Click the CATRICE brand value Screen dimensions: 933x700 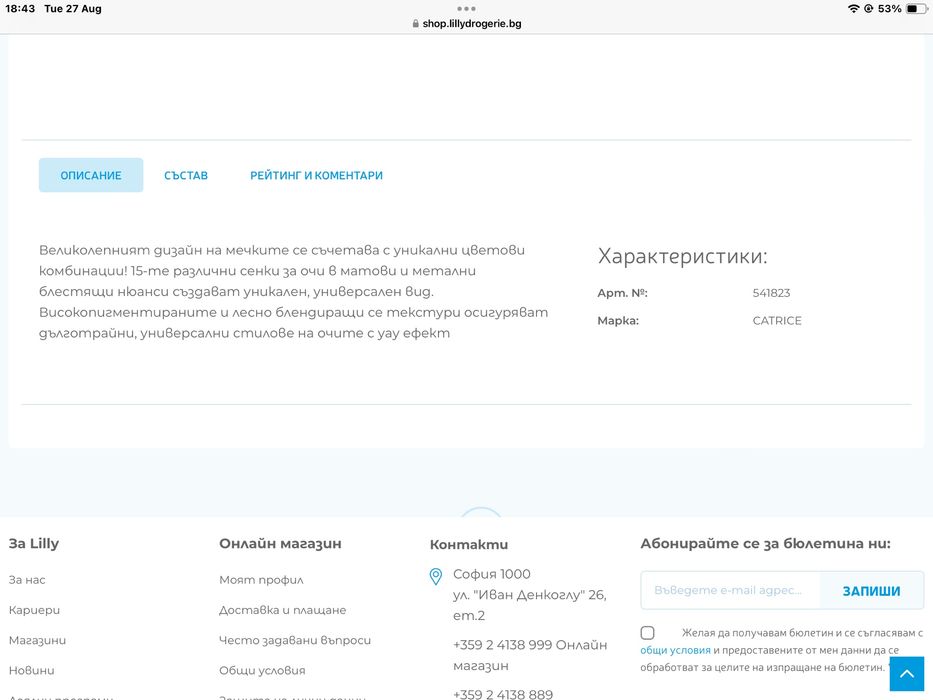point(777,321)
